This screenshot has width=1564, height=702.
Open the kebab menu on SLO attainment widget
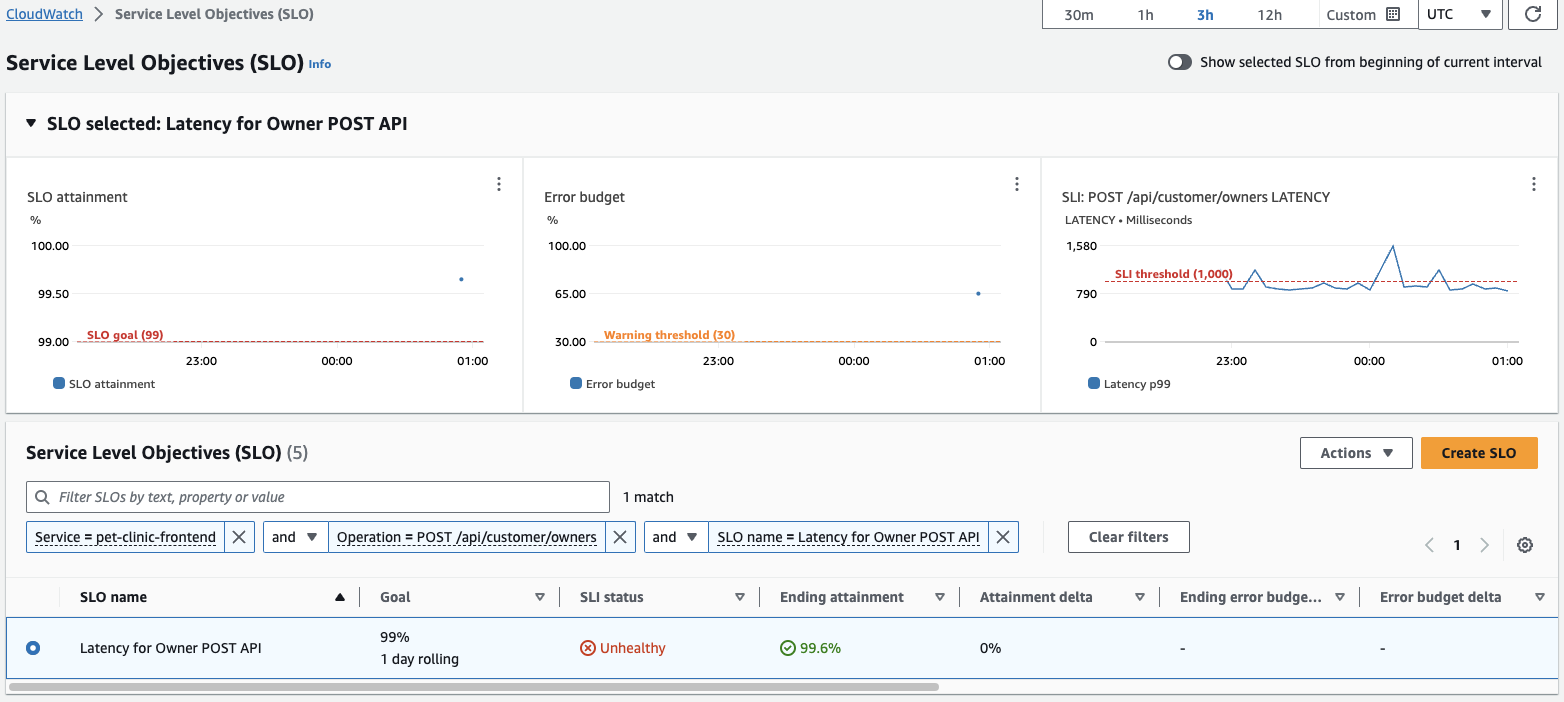pyautogui.click(x=499, y=184)
